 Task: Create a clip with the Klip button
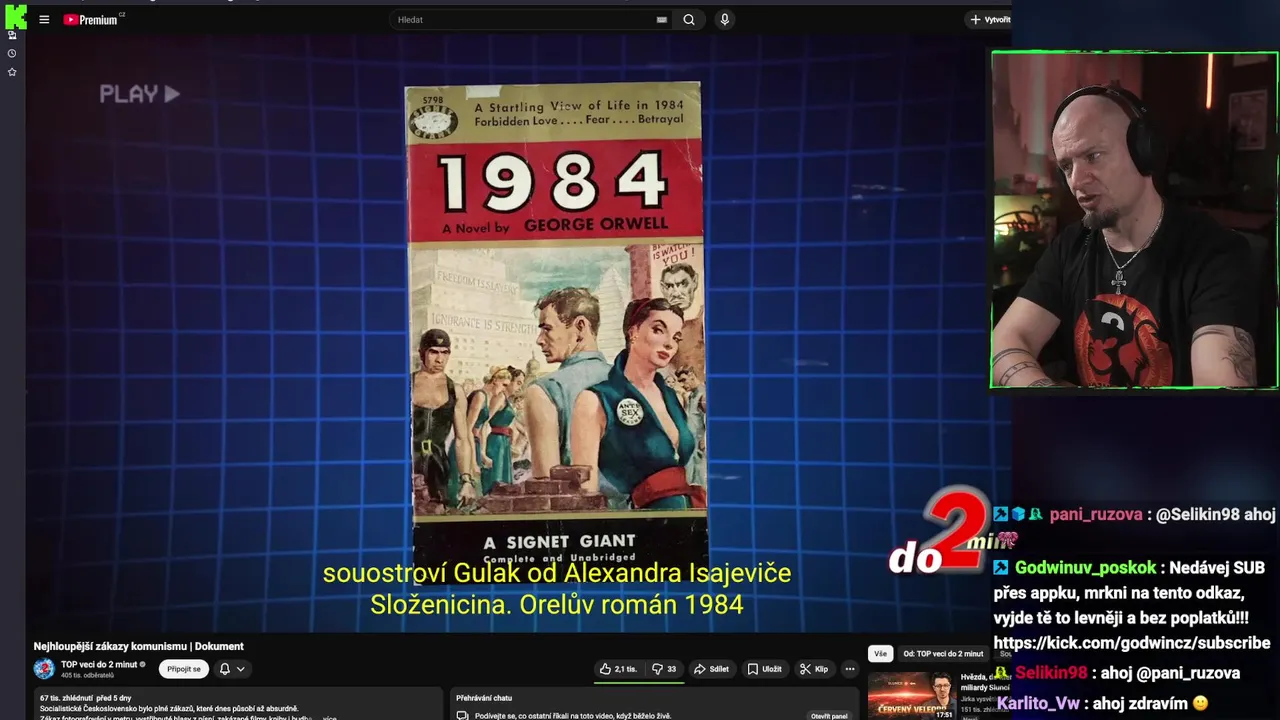pos(814,669)
